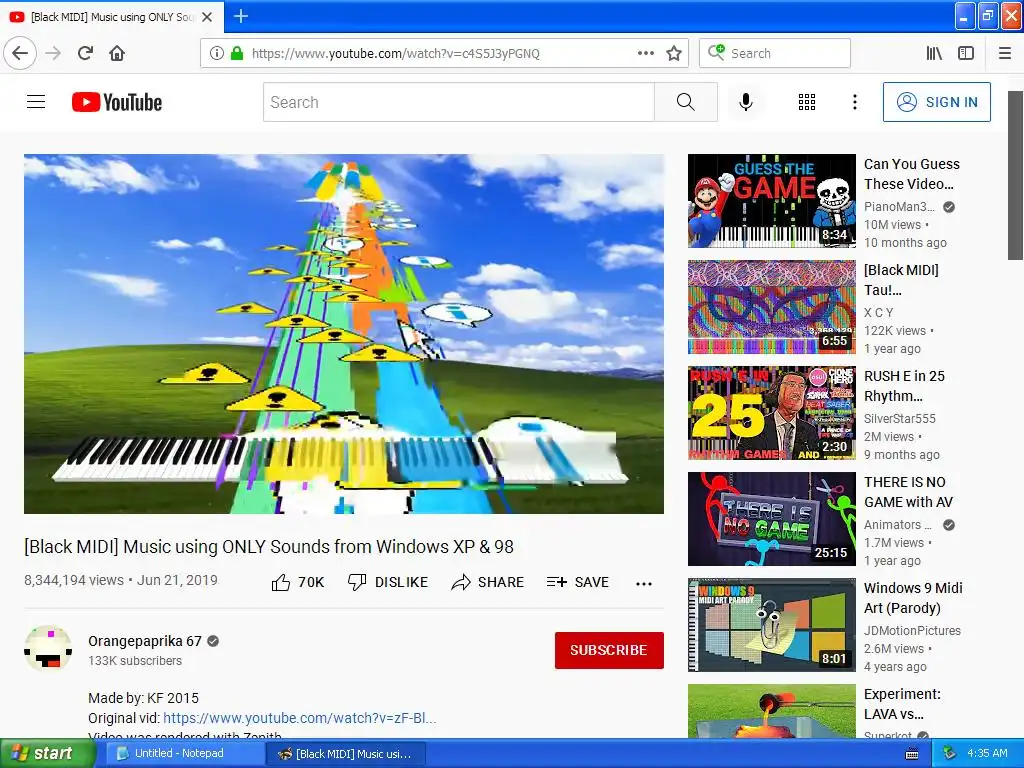Click the JDMotionPictures channel name
The image size is (1024, 768).
(x=912, y=630)
